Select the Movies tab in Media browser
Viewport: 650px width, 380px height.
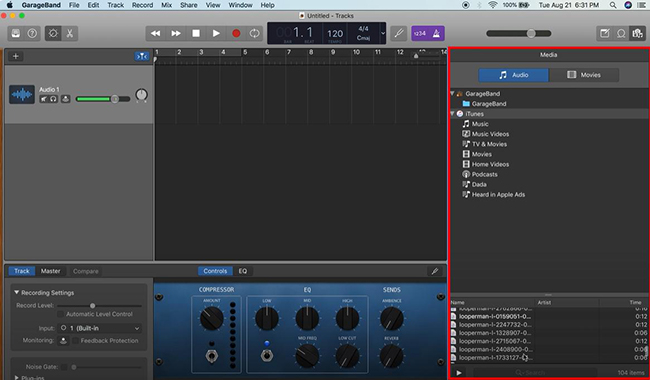[584, 75]
